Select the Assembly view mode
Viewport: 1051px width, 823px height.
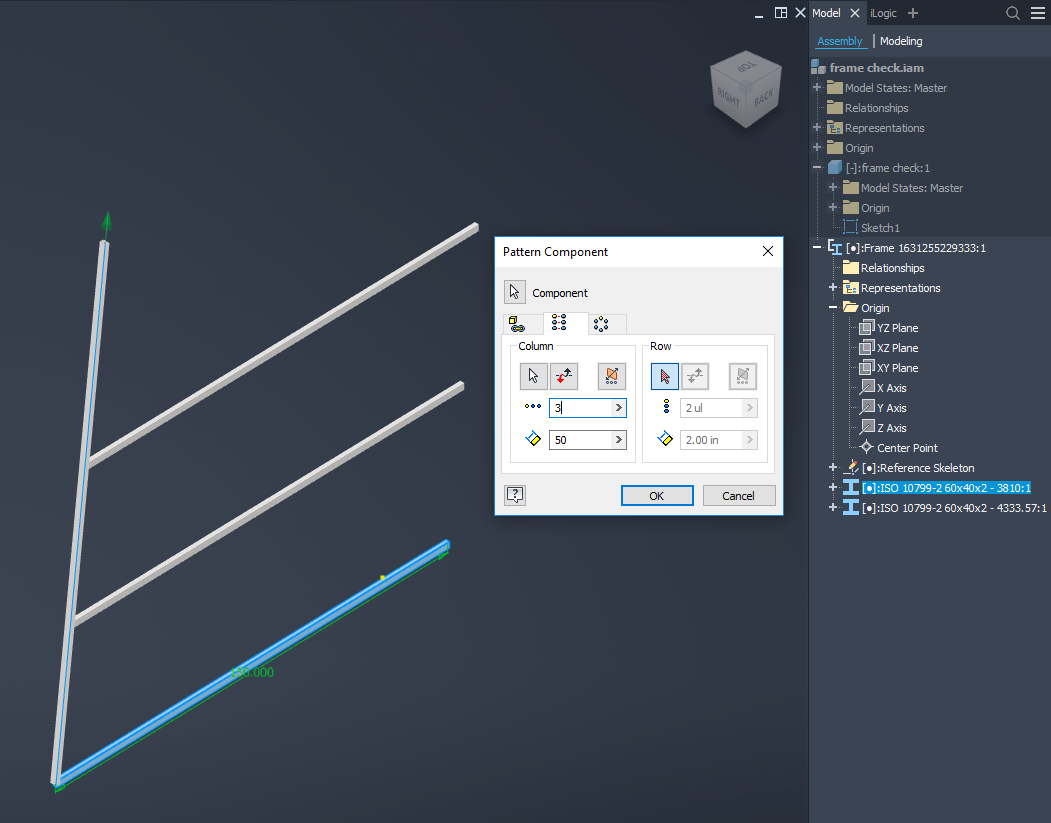pos(839,41)
